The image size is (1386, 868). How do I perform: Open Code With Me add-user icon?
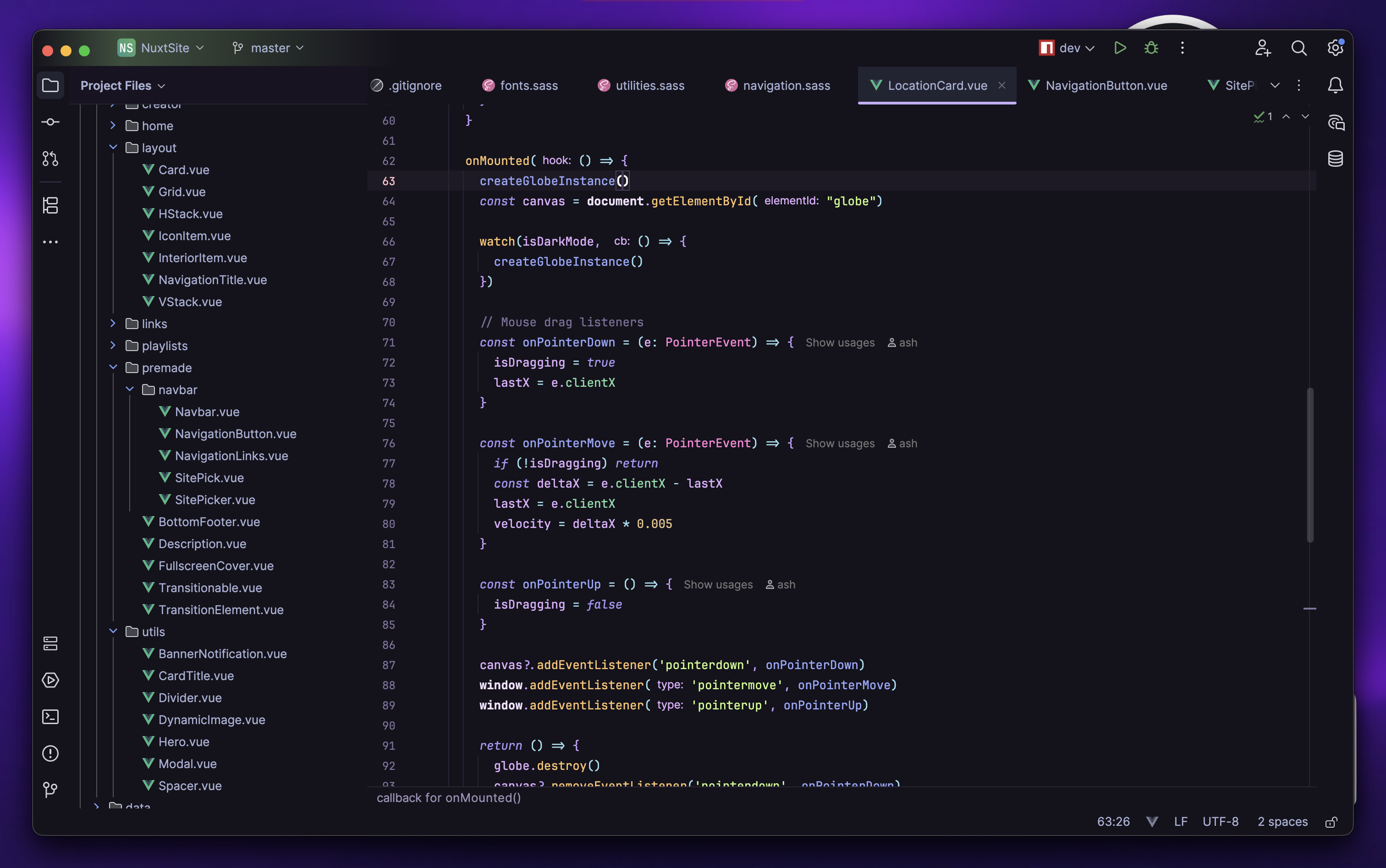(1263, 48)
